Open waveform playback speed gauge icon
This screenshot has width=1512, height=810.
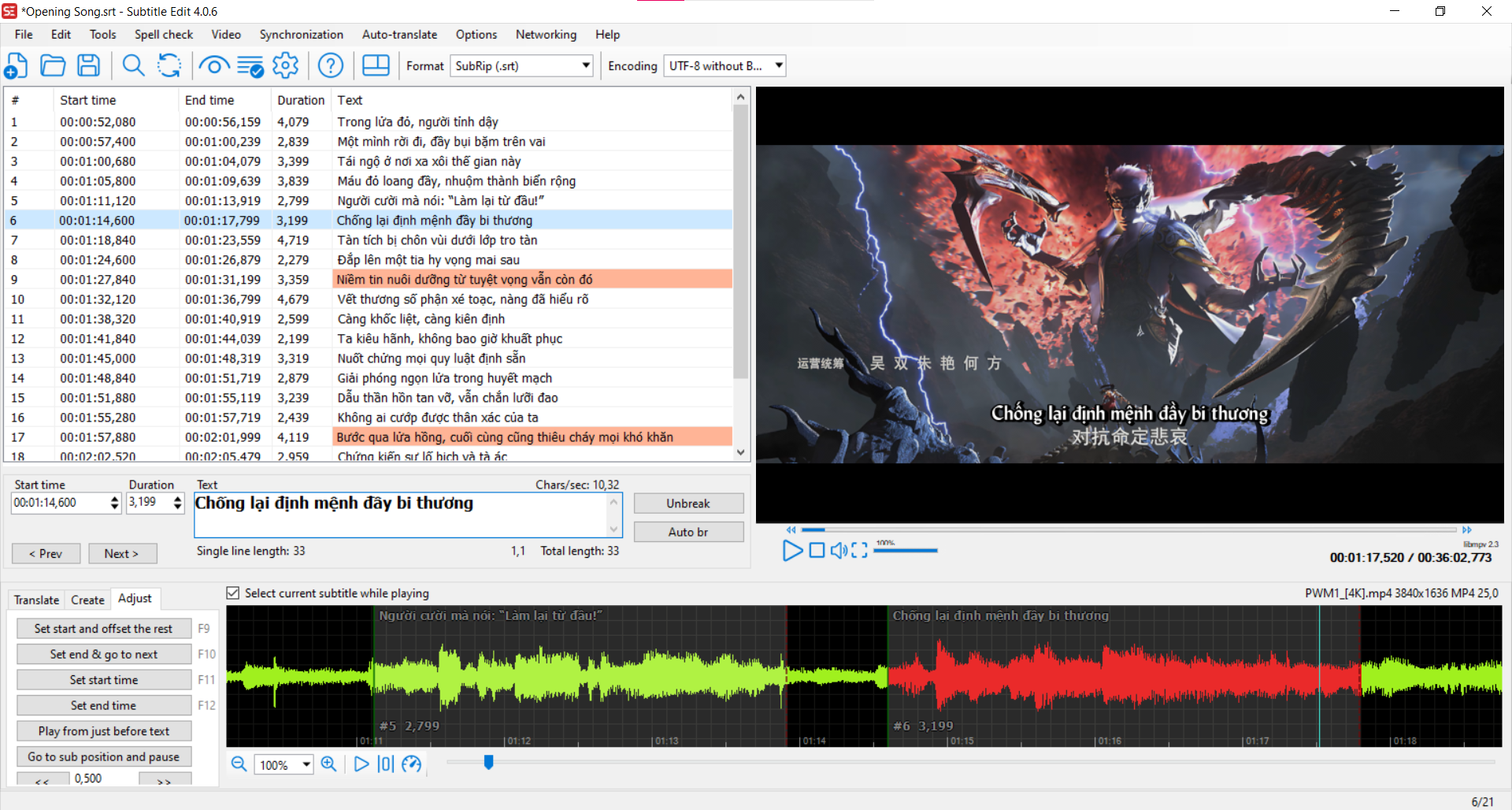point(411,764)
